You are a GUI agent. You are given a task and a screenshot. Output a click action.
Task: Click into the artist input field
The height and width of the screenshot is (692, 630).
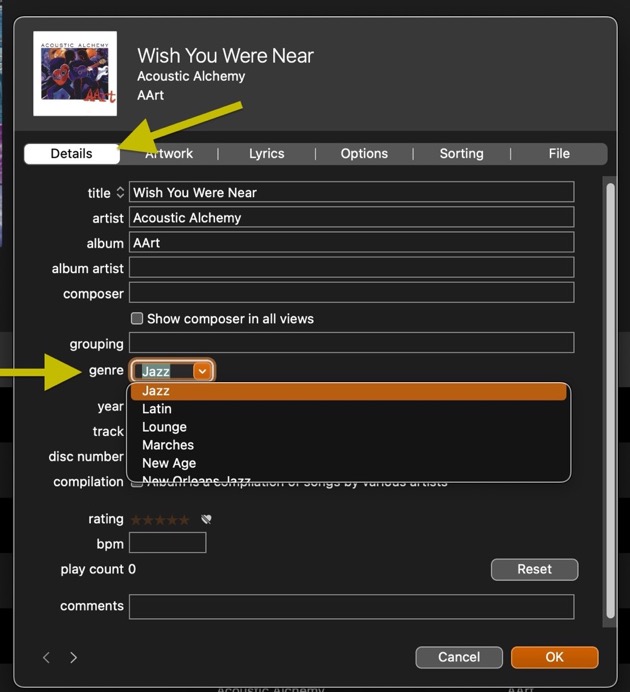pos(351,217)
